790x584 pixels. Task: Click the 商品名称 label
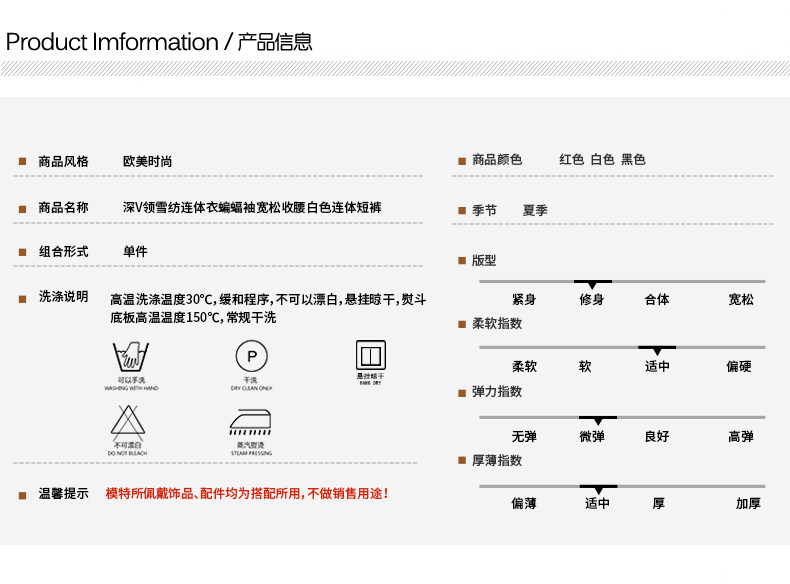pyautogui.click(x=63, y=207)
